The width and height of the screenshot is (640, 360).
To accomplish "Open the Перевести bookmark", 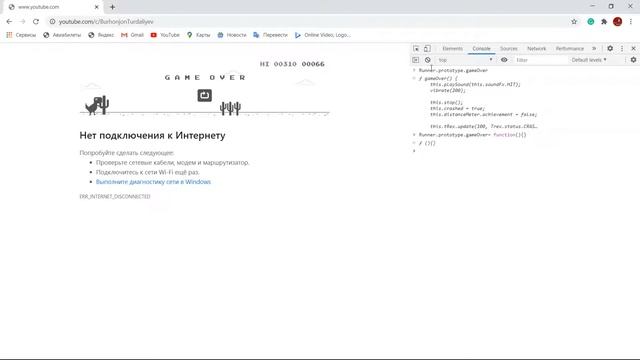I will click(270, 35).
